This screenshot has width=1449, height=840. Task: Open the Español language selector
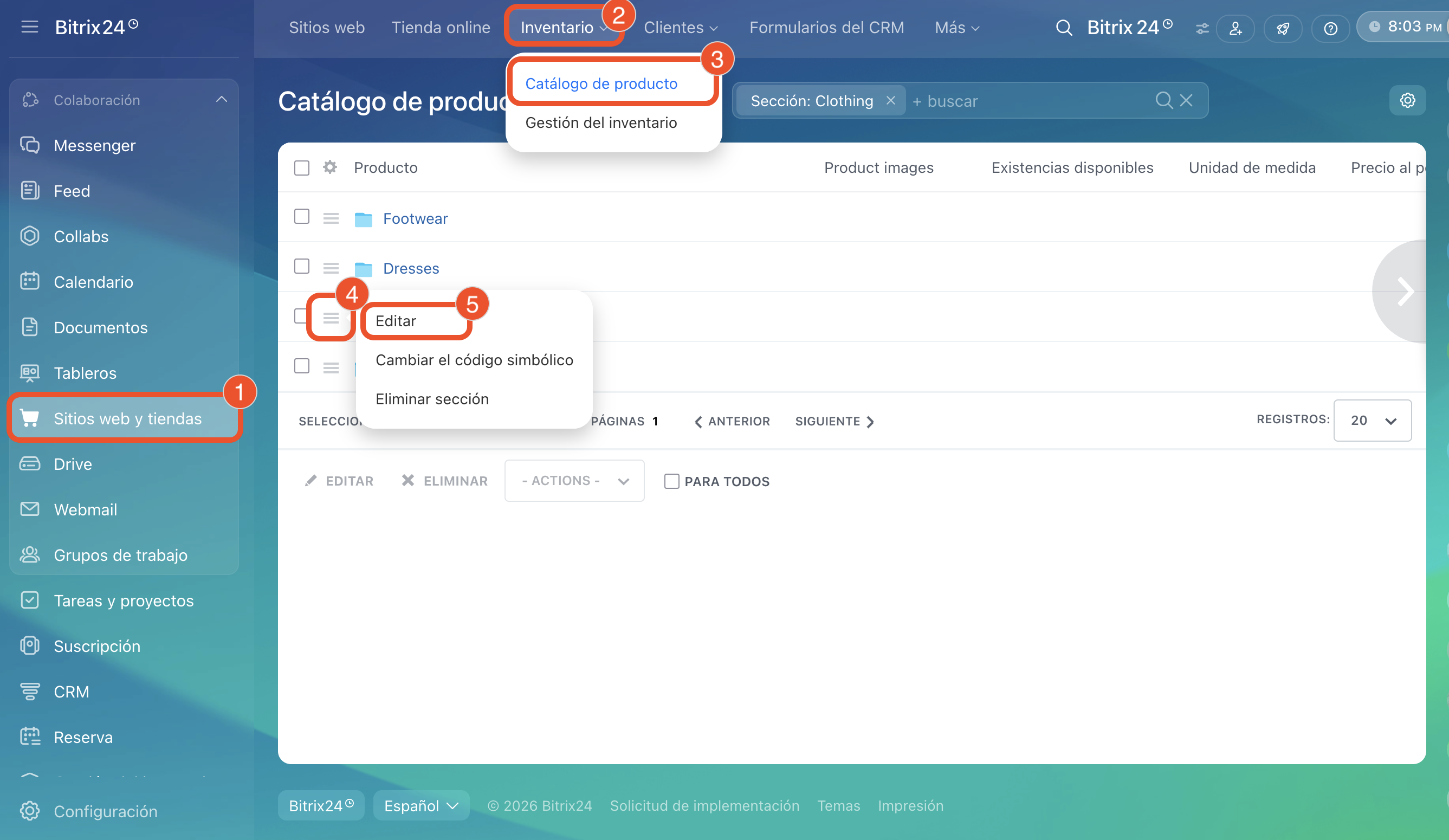tap(421, 805)
